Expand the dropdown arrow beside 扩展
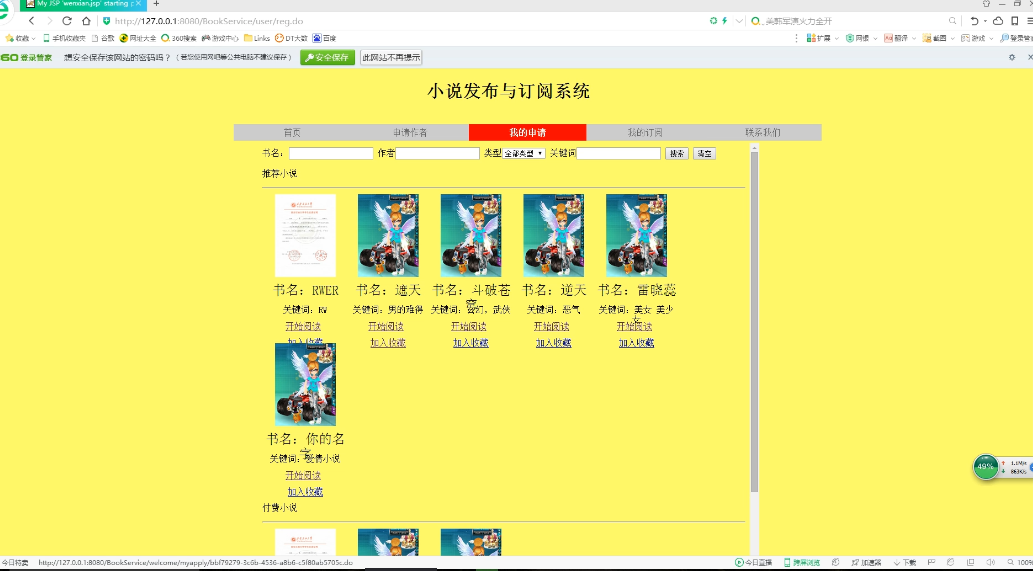Image resolution: width=1033 pixels, height=571 pixels. click(837, 38)
